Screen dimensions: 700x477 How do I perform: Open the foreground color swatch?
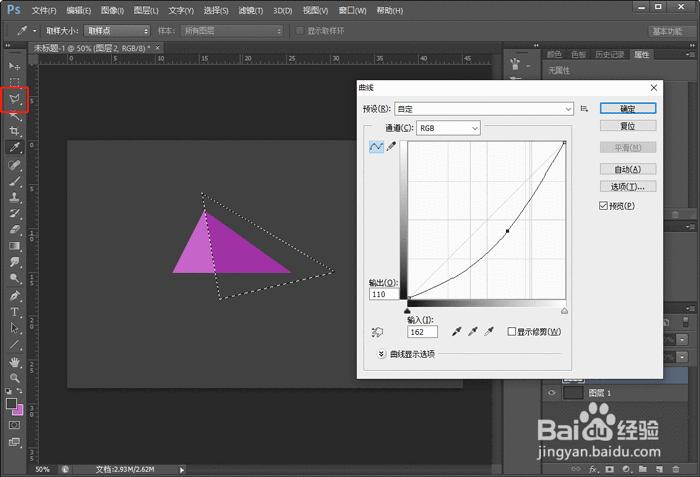click(11, 403)
